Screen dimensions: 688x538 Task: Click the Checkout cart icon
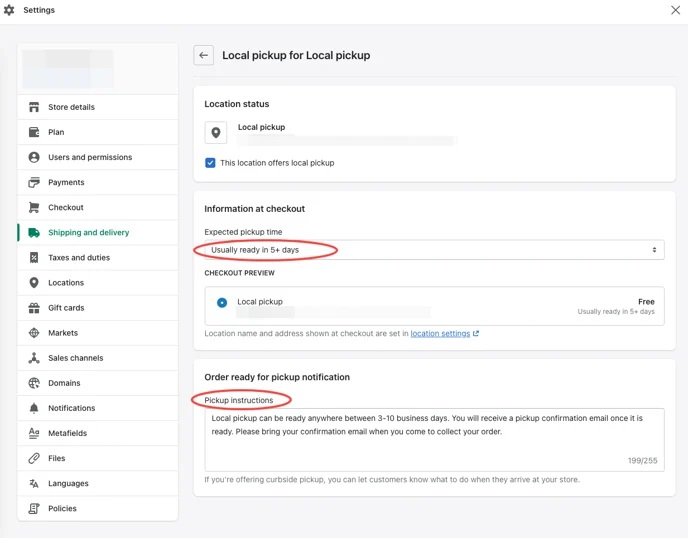point(34,207)
